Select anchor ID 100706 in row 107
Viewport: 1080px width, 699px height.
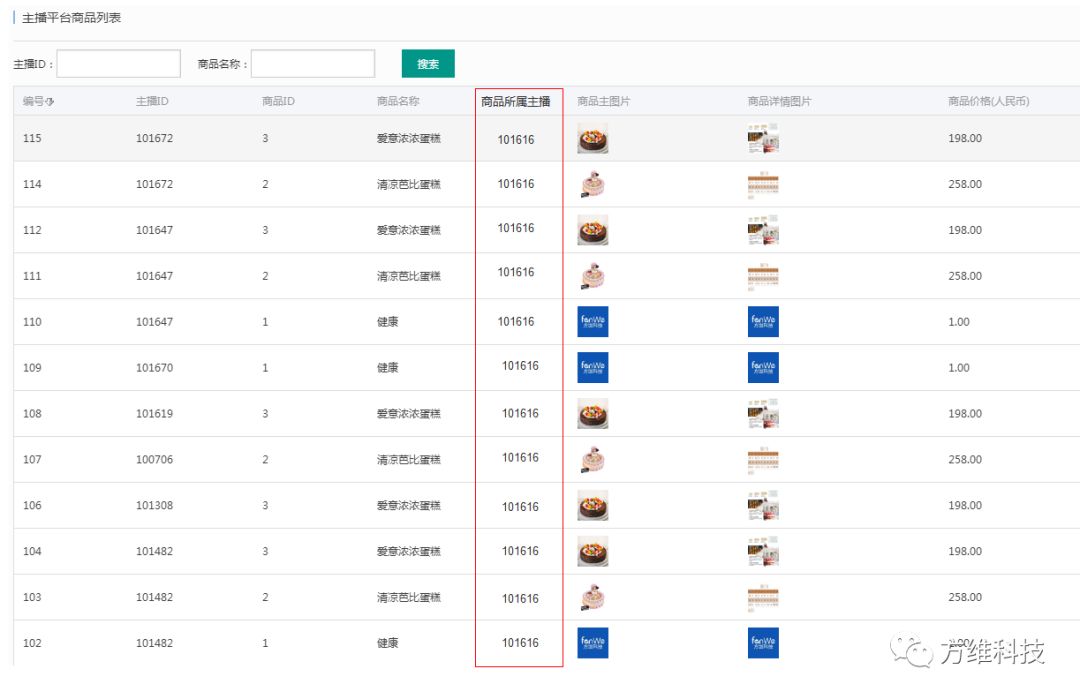pyautogui.click(x=154, y=460)
